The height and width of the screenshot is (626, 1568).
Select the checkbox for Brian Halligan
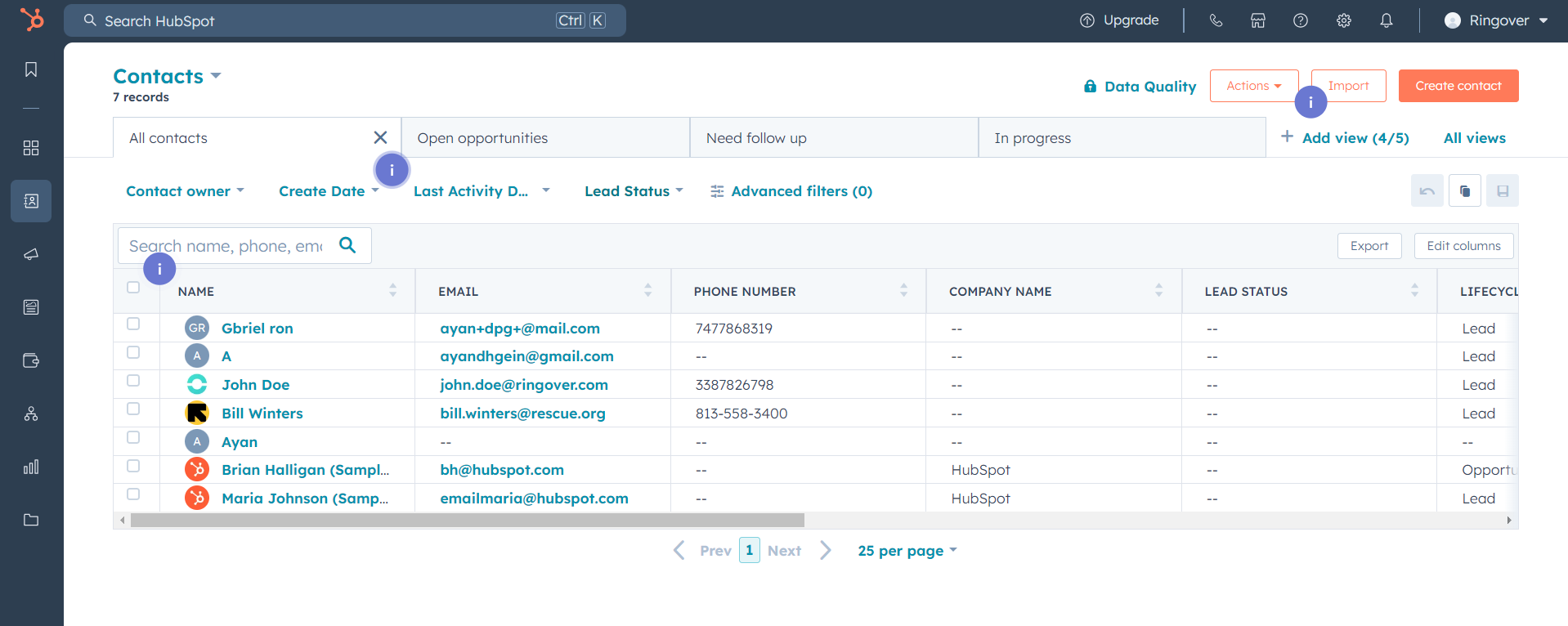pos(133,466)
